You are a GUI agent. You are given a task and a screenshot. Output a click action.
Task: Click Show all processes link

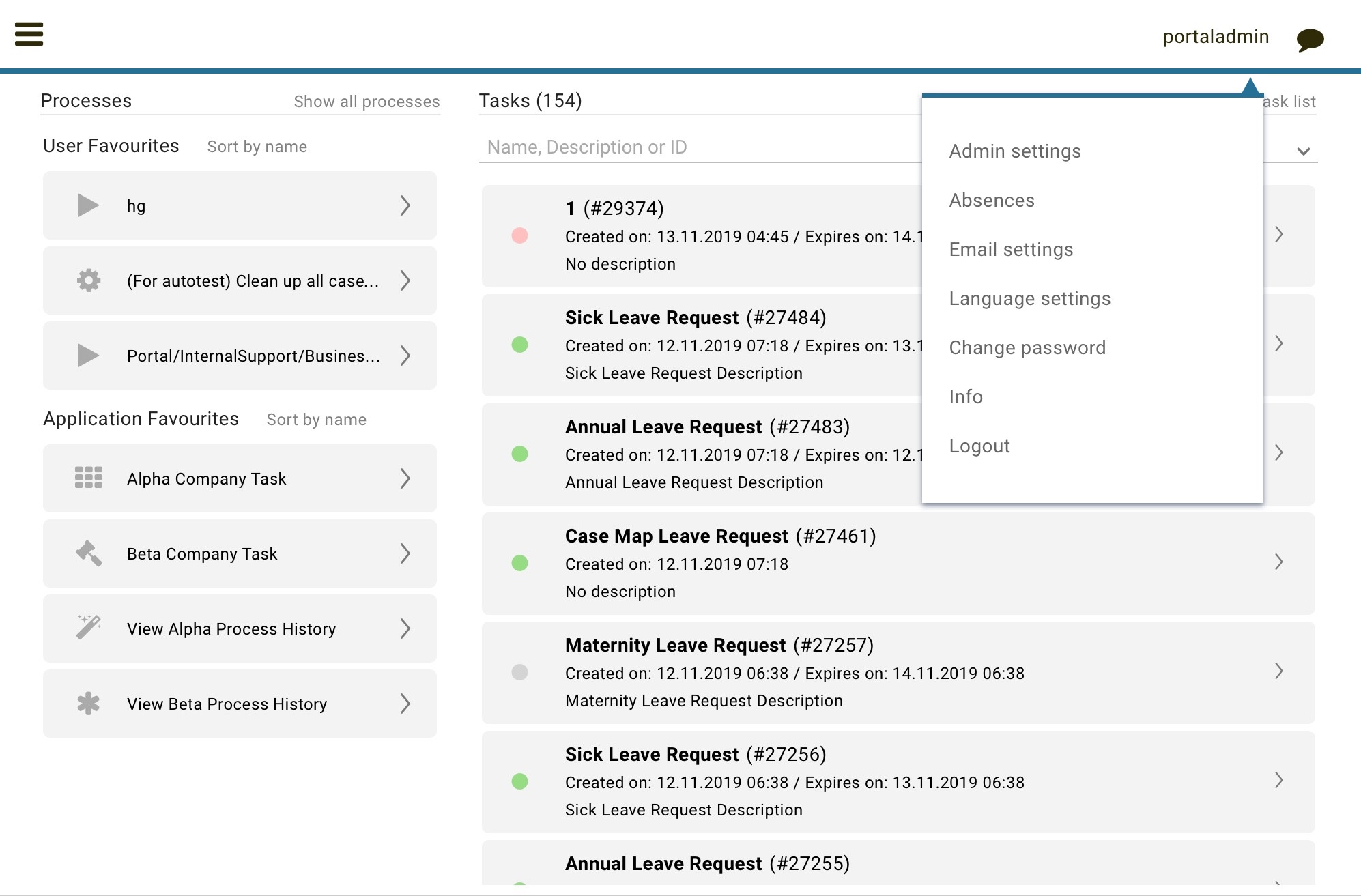click(367, 101)
